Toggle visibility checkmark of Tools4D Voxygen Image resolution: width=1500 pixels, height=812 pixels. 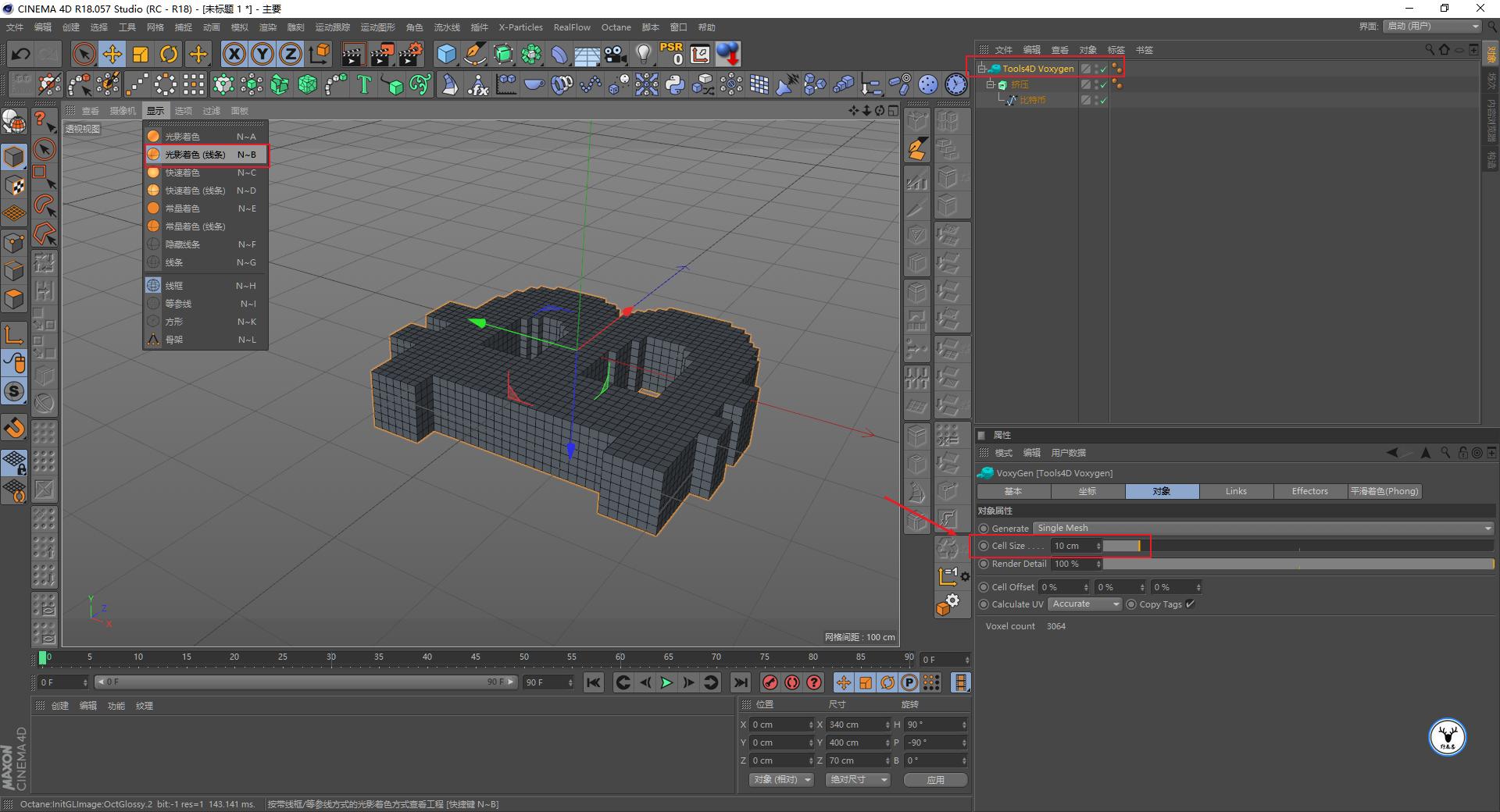tap(1103, 69)
